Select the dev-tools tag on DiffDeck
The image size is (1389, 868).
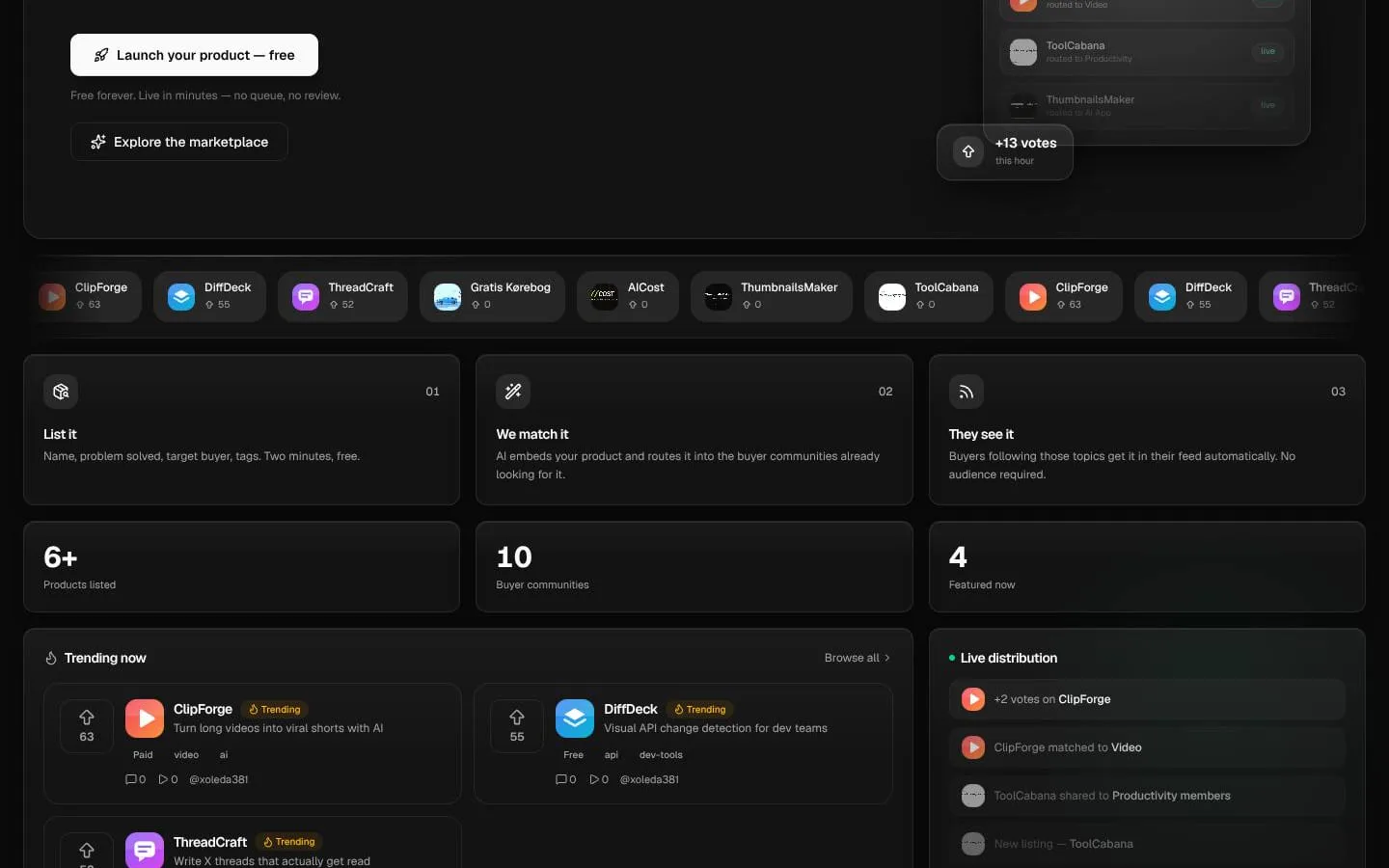click(661, 755)
